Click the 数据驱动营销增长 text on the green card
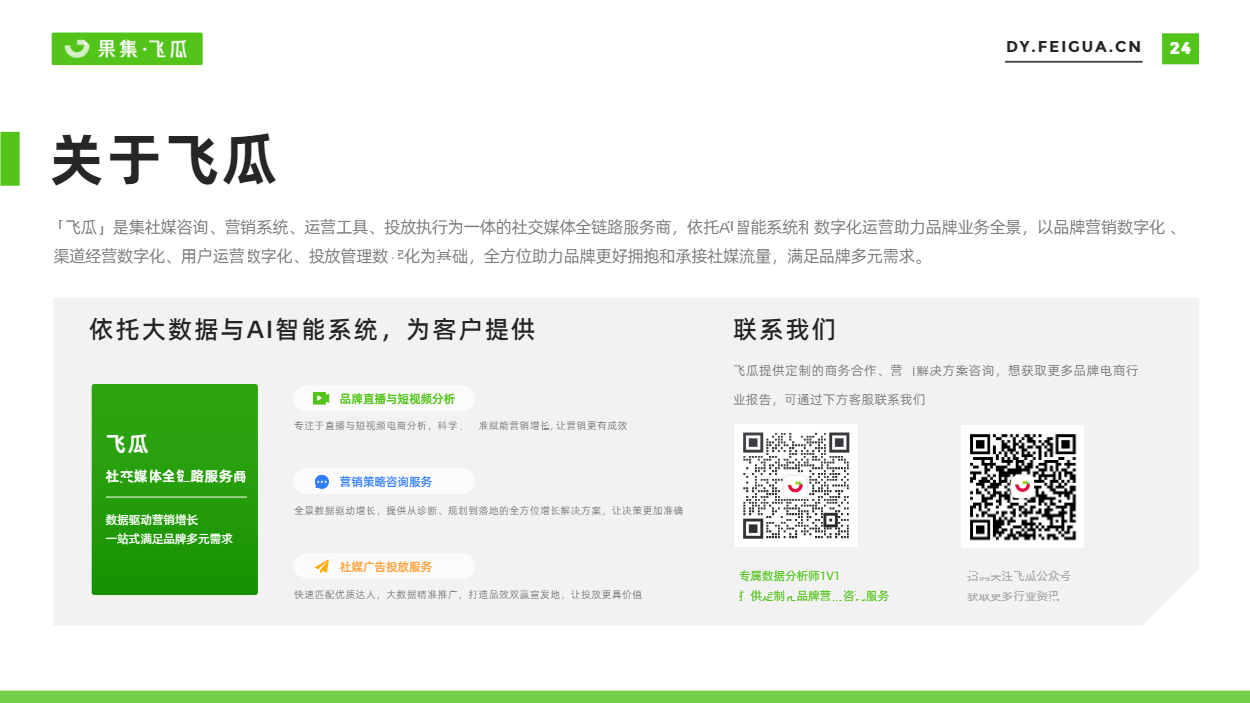This screenshot has height=703, width=1250. 152,520
